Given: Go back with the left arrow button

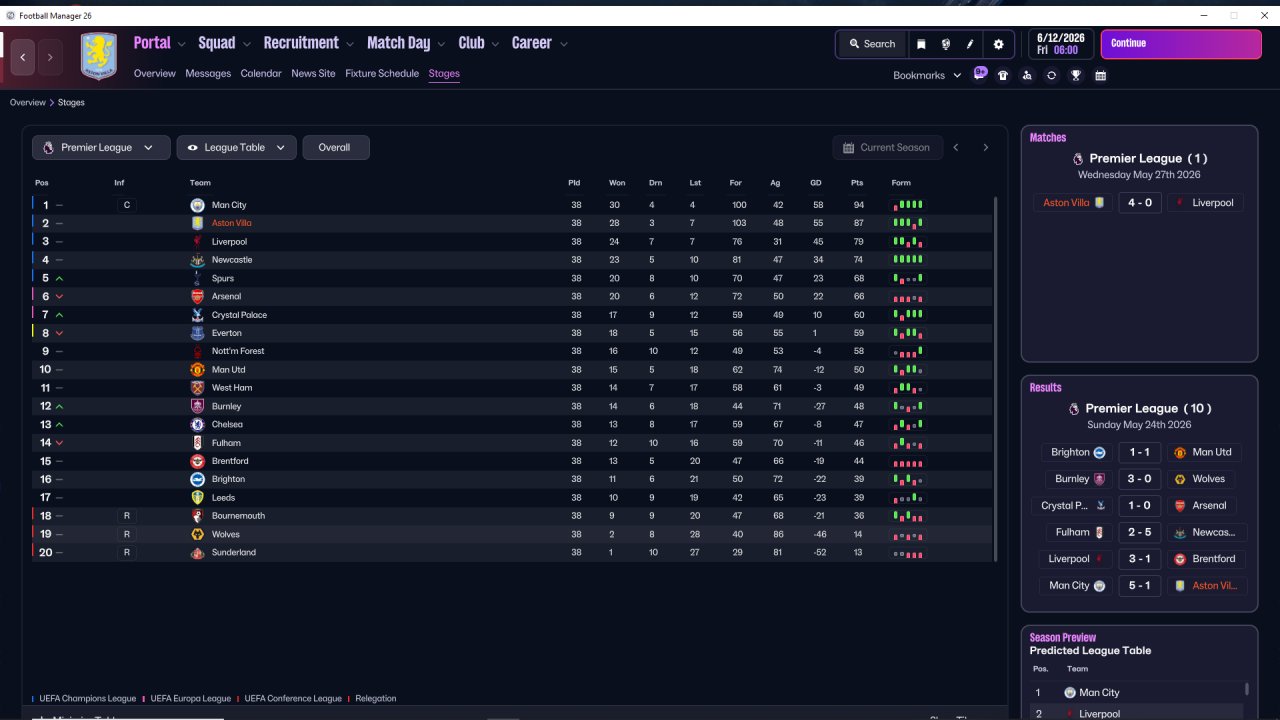Looking at the screenshot, I should point(23,58).
